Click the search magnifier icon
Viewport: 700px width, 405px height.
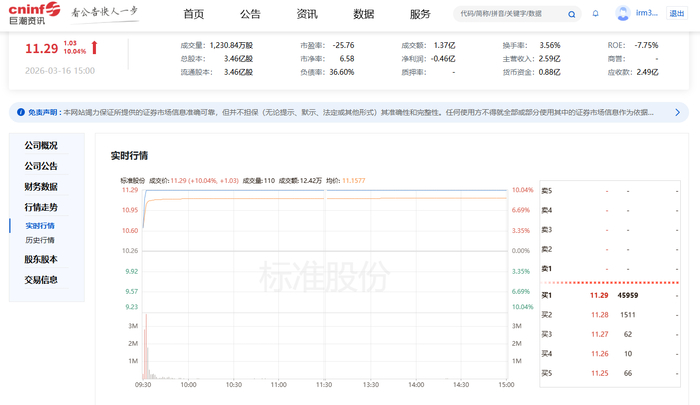(571, 14)
